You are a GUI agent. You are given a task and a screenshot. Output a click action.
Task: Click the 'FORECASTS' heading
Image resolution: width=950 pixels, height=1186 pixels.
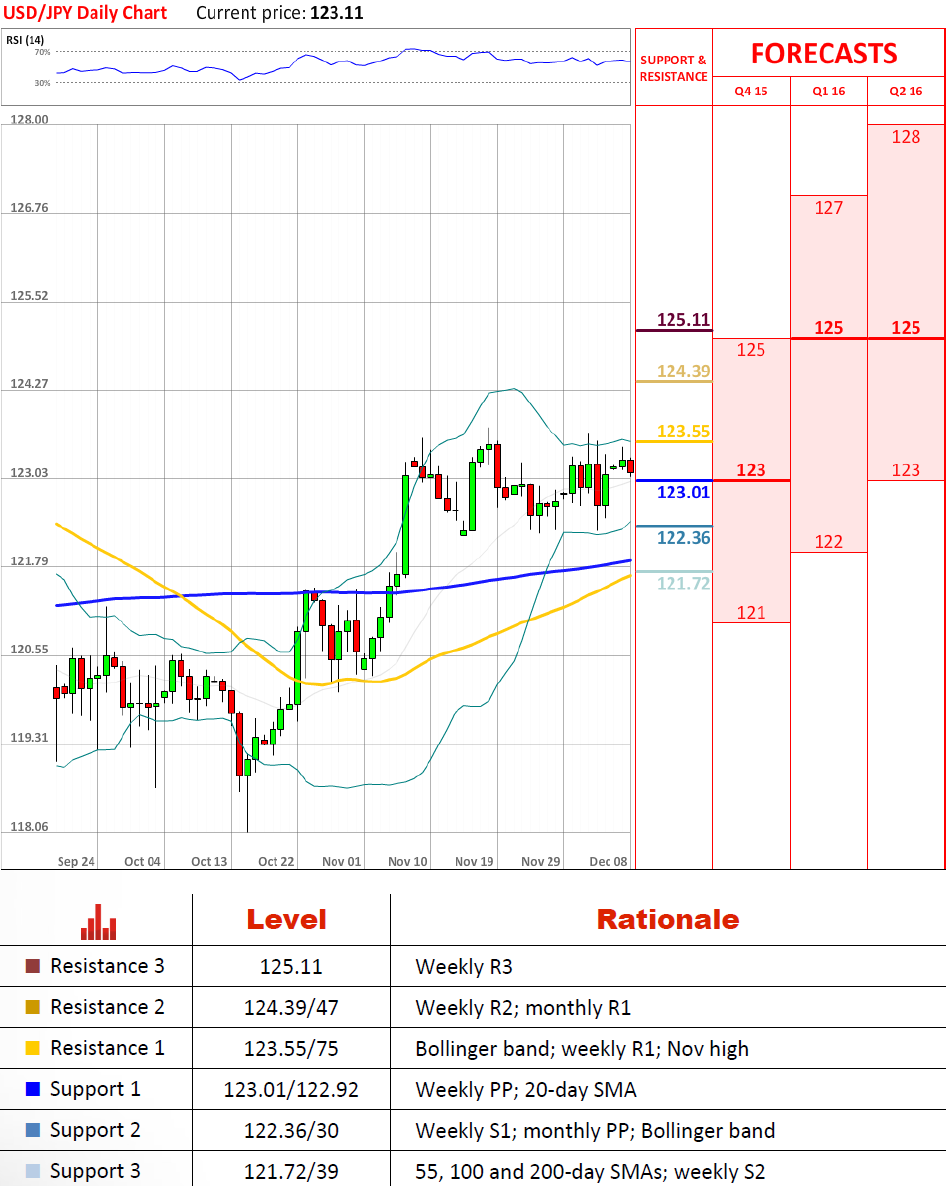(x=824, y=54)
